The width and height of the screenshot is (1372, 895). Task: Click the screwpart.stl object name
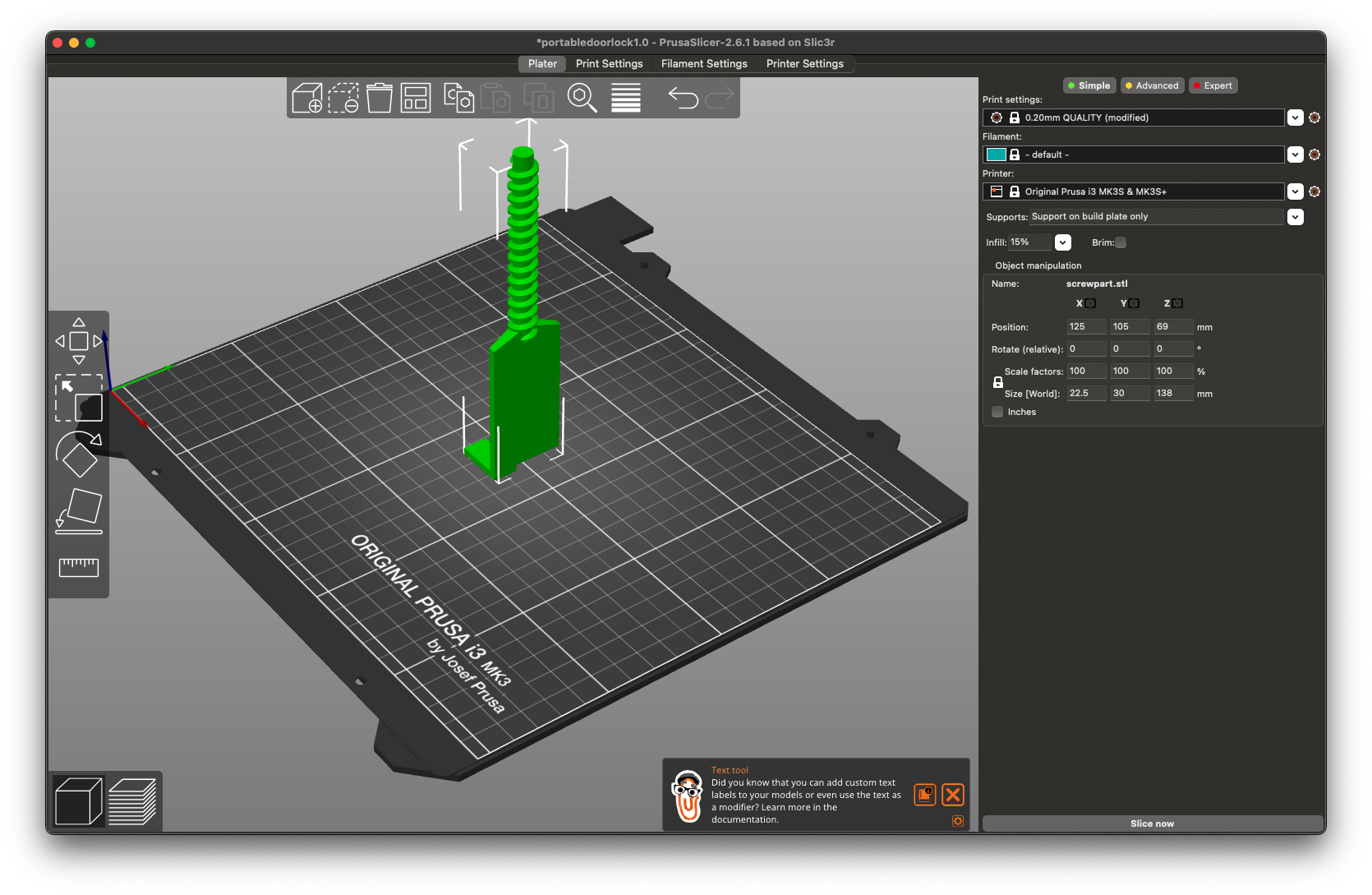tap(1097, 284)
